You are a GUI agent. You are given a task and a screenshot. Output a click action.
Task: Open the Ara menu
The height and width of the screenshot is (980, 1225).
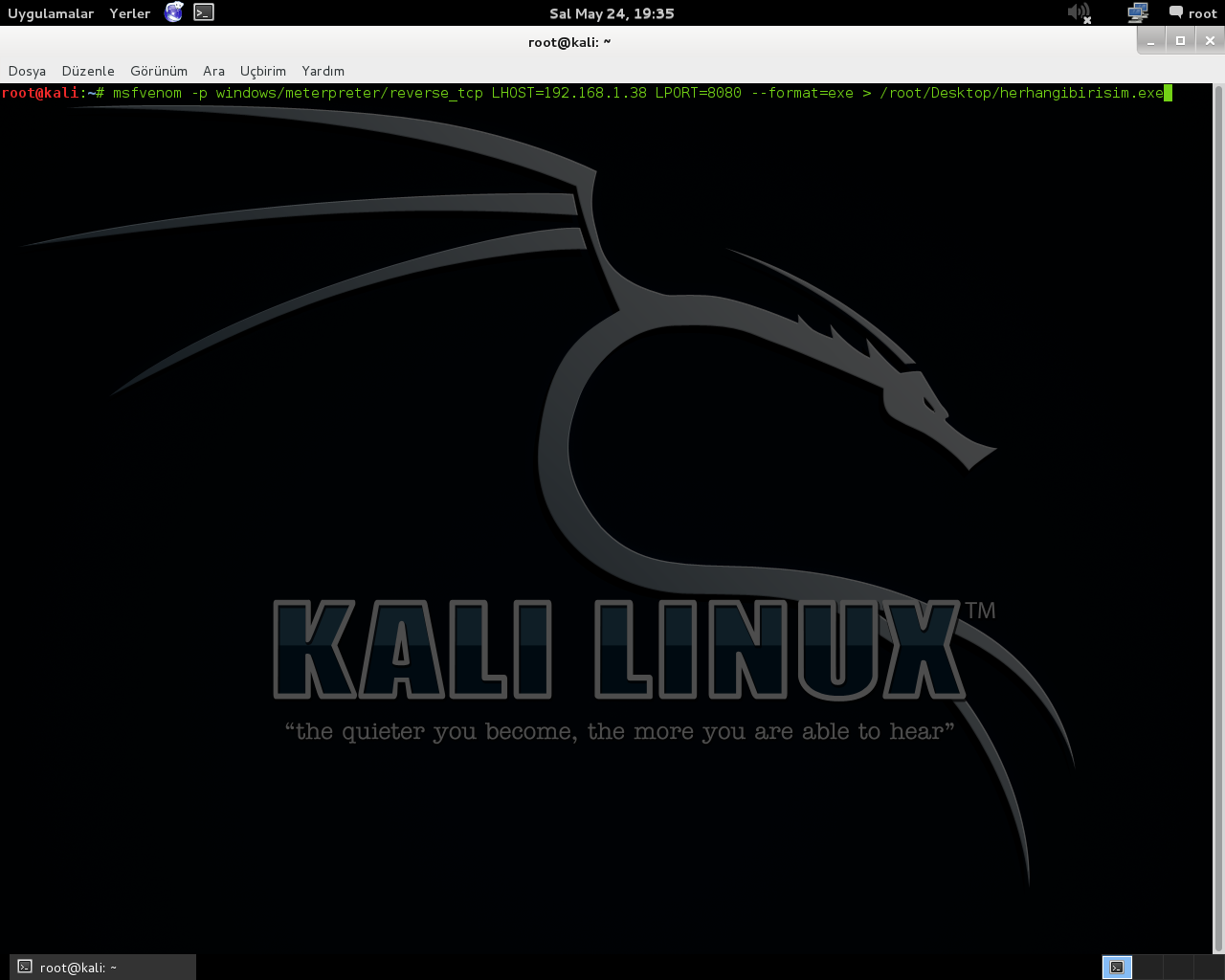click(213, 71)
